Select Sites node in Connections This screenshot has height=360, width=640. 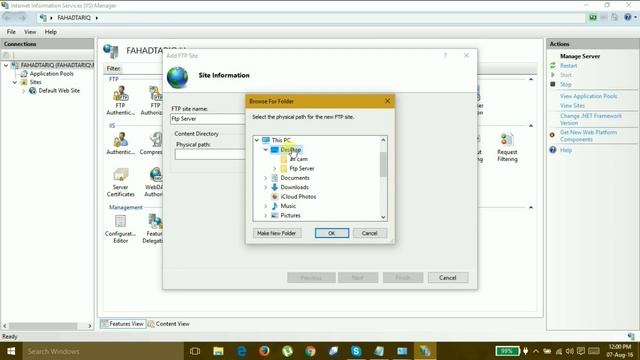pyautogui.click(x=35, y=82)
